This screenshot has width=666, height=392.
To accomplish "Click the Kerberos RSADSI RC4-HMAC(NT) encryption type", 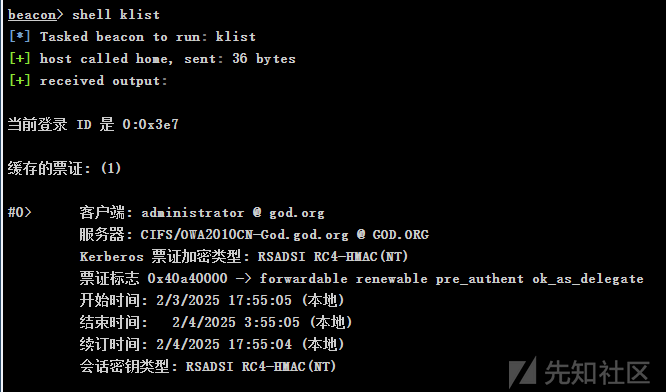I will [x=333, y=257].
